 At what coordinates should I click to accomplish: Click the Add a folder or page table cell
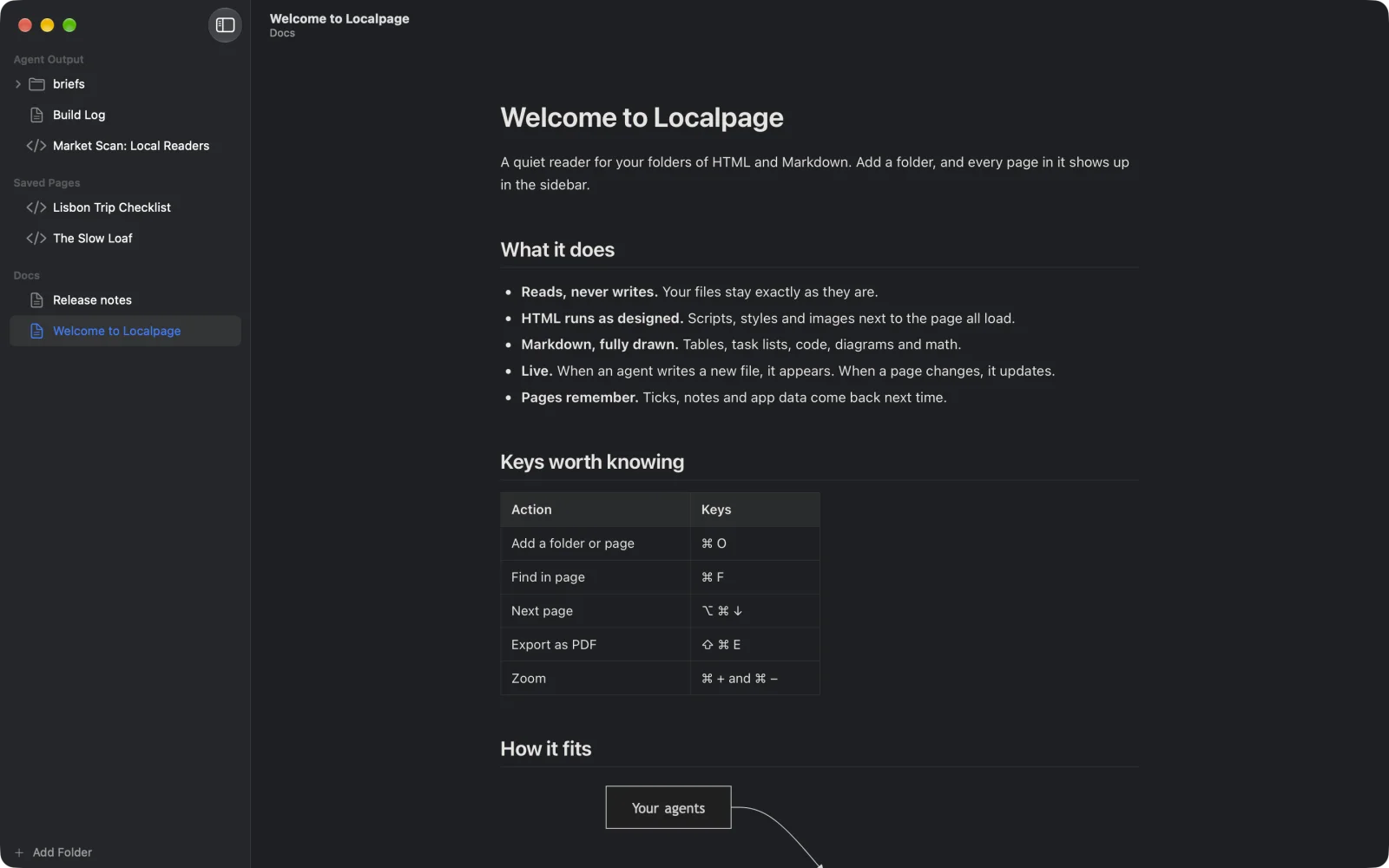pyautogui.click(x=596, y=543)
